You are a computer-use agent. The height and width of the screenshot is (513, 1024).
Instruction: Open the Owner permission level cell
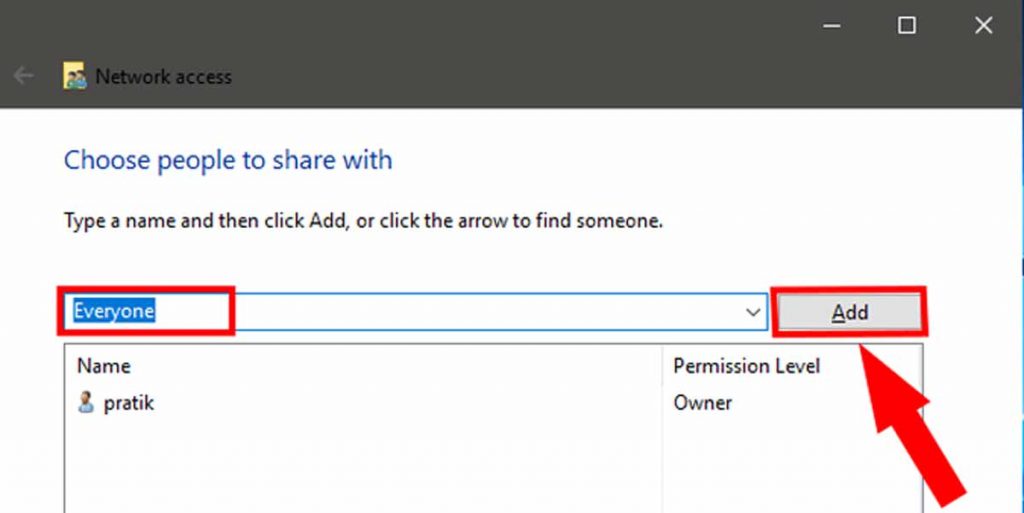pyautogui.click(x=703, y=403)
